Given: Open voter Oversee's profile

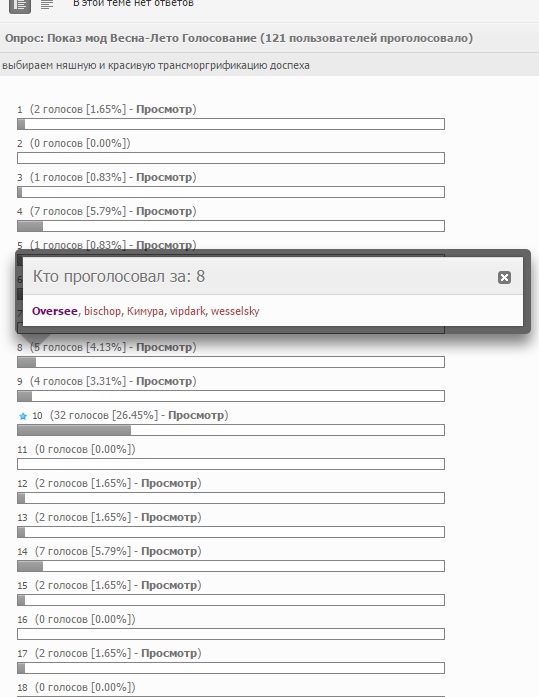Looking at the screenshot, I should (x=55, y=311).
